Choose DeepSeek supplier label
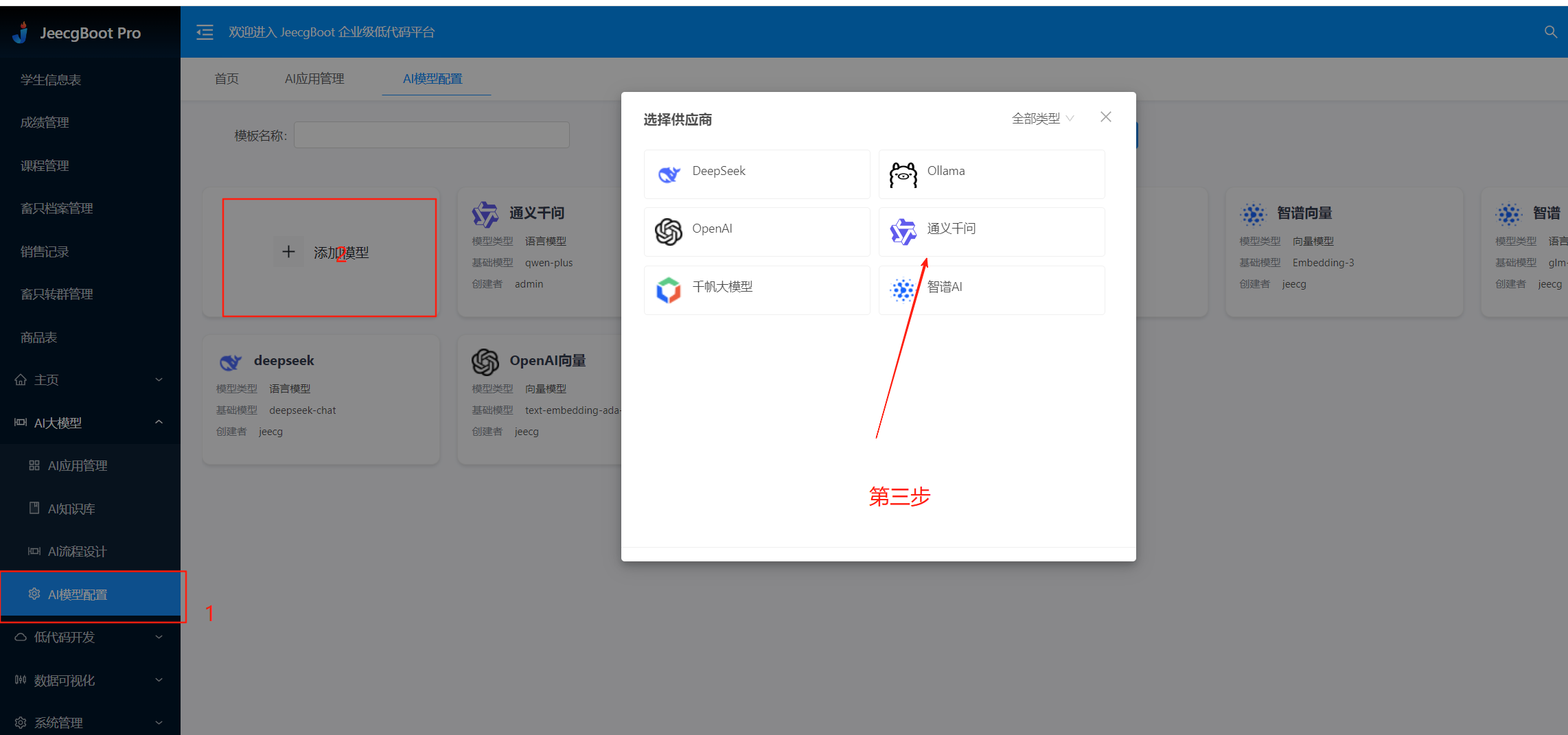The height and width of the screenshot is (735, 1568). 718,171
